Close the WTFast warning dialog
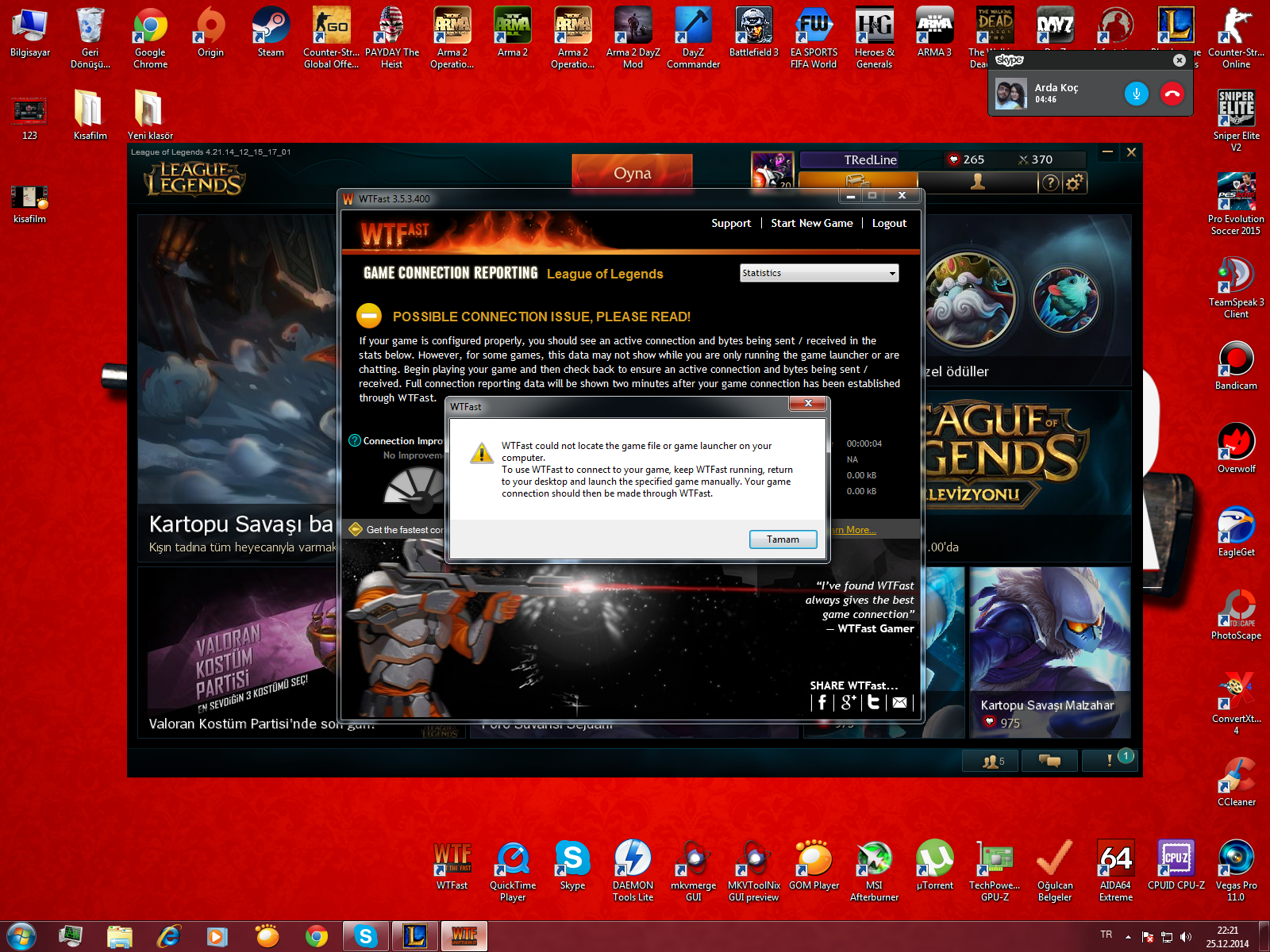 click(808, 404)
